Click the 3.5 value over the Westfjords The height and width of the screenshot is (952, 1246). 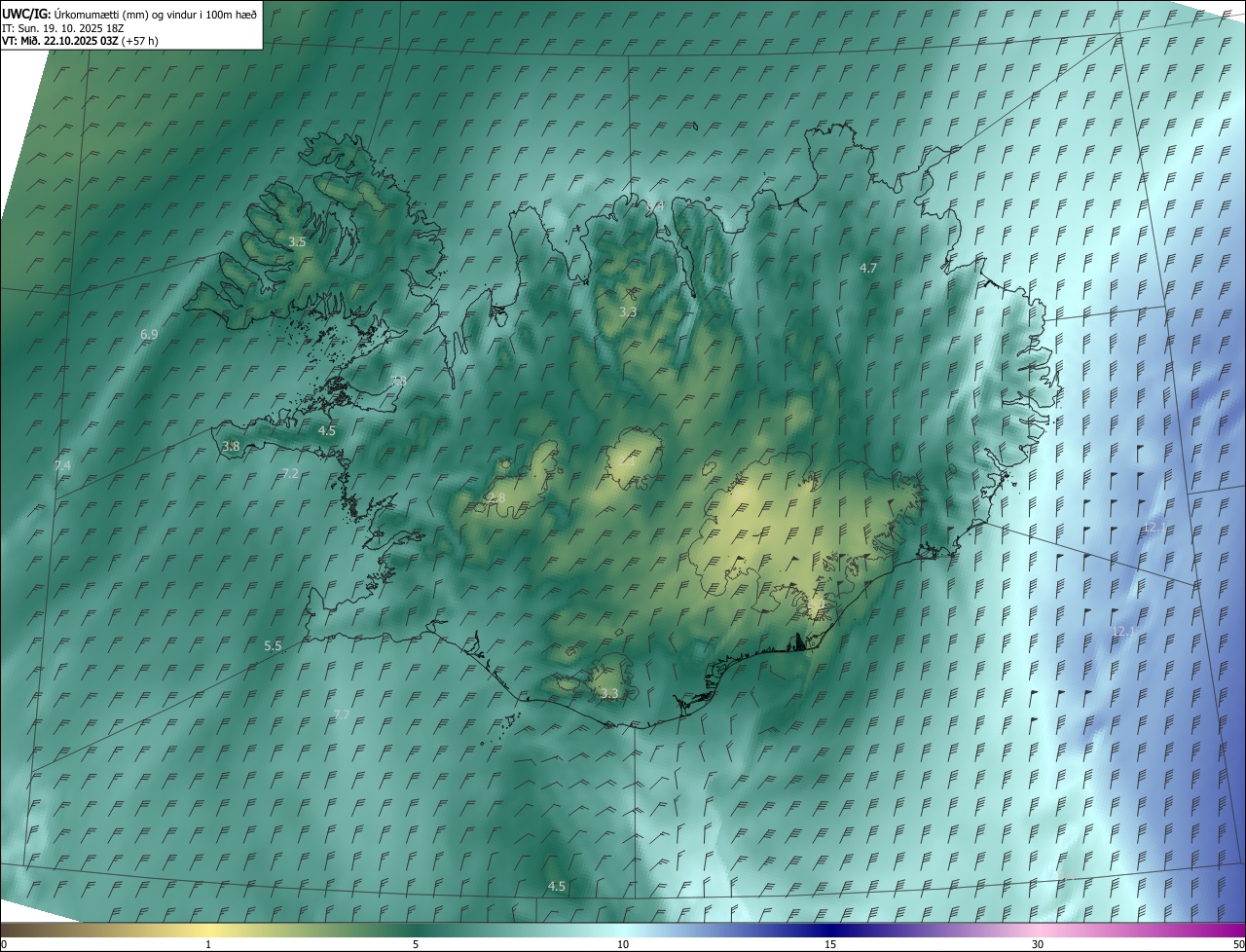[297, 241]
